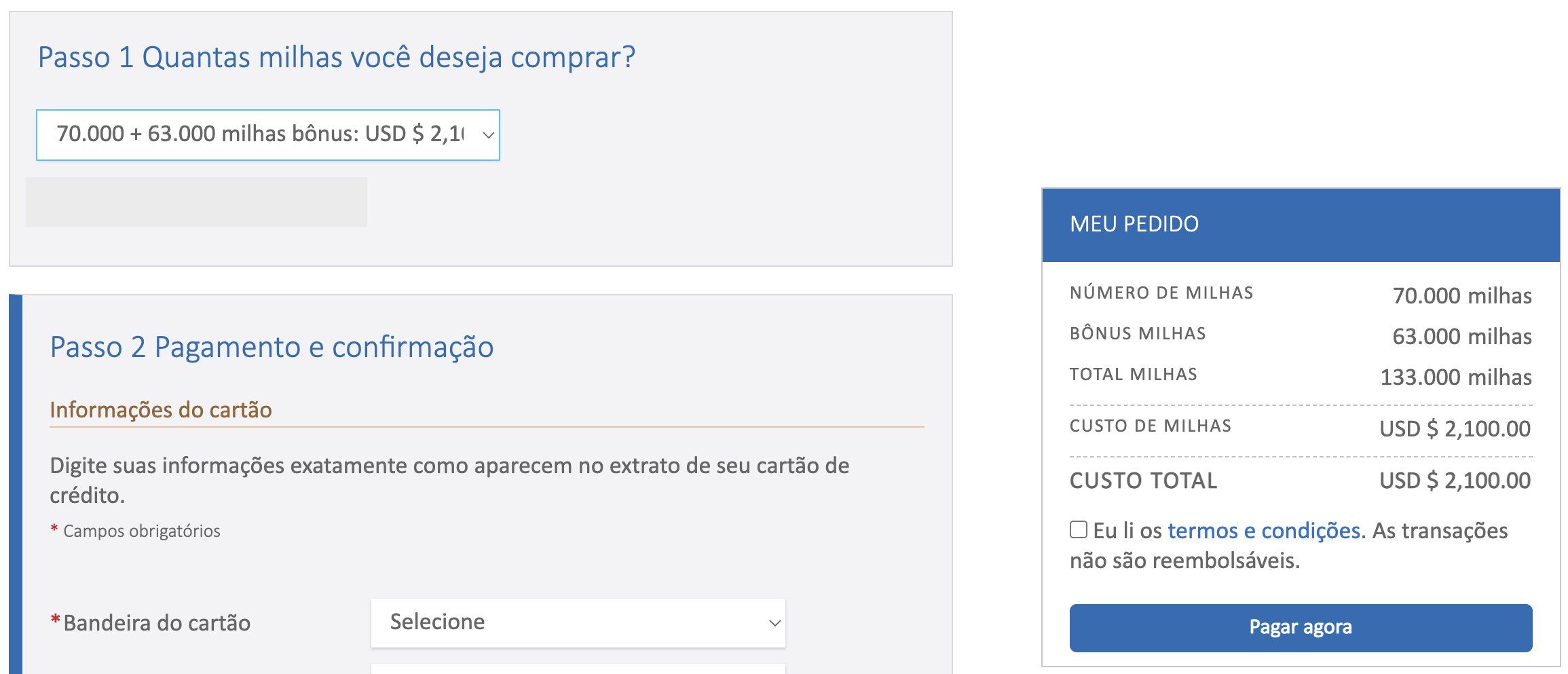Open the termos e condições link
The image size is (1568, 674).
click(x=1263, y=531)
